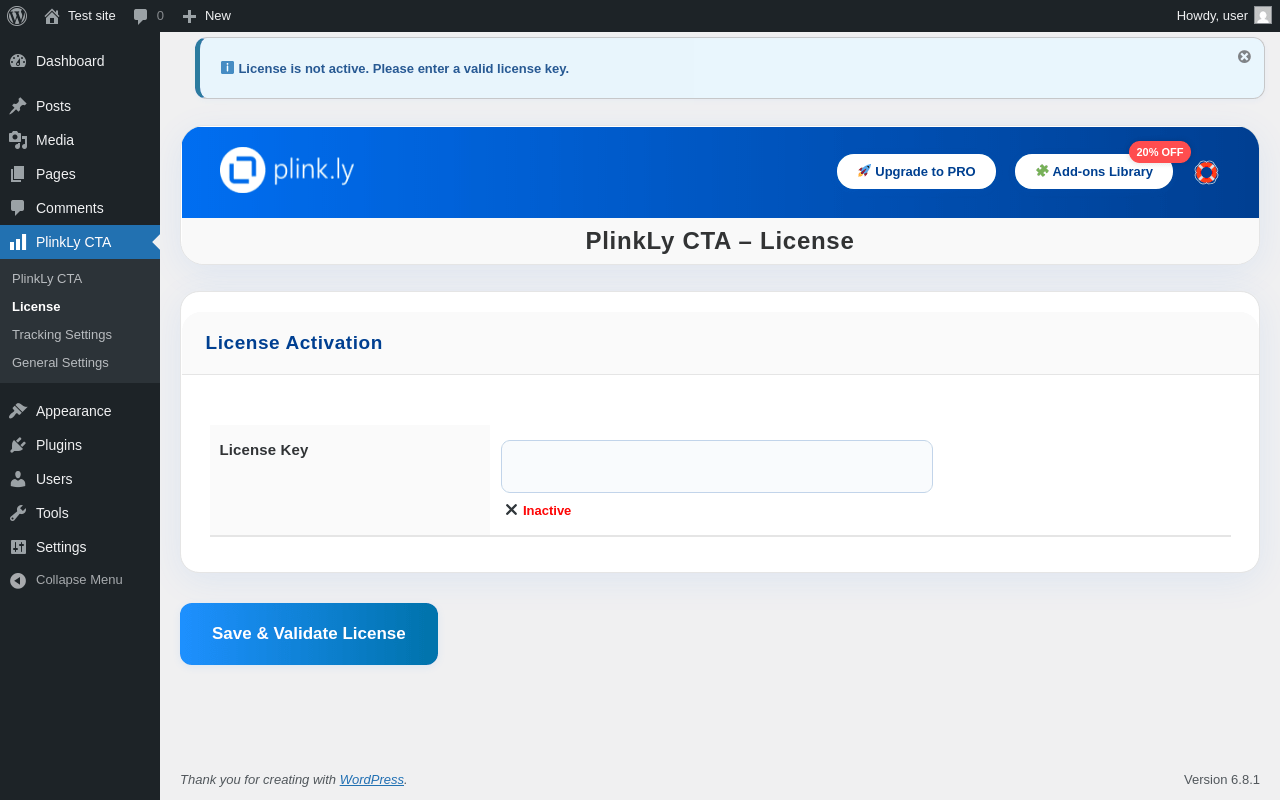
Task: Click the Version 6.8.1 text
Action: (1222, 779)
